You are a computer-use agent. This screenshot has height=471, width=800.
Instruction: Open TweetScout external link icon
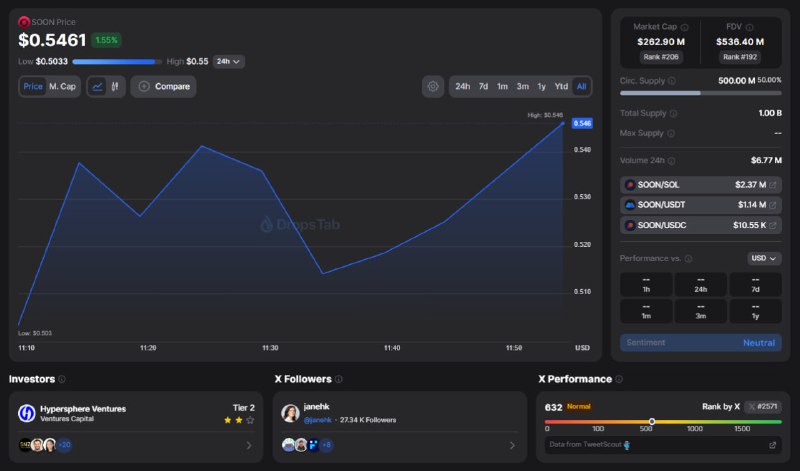[772, 445]
